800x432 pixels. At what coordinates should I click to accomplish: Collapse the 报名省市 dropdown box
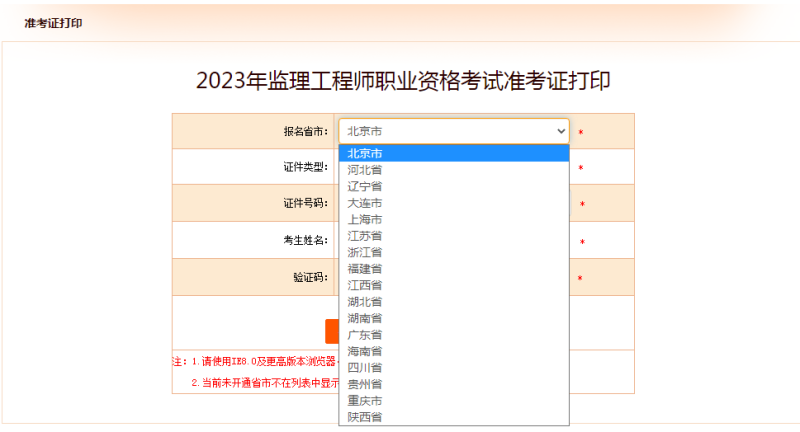(453, 131)
